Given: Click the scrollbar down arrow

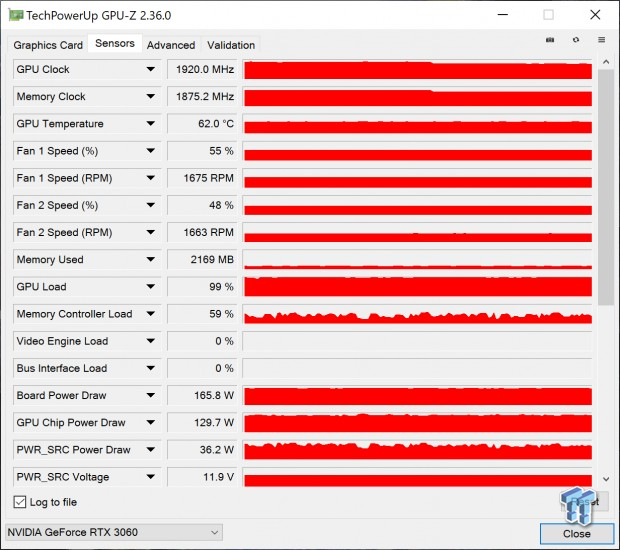Looking at the screenshot, I should tap(606, 479).
